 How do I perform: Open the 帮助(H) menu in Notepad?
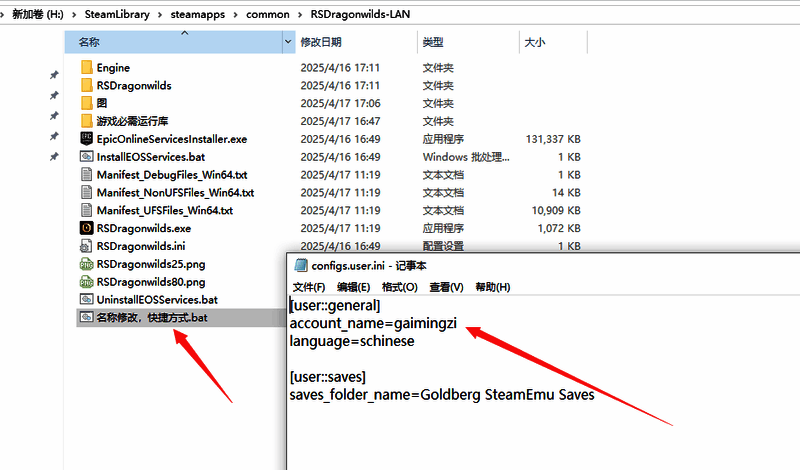pyautogui.click(x=493, y=287)
